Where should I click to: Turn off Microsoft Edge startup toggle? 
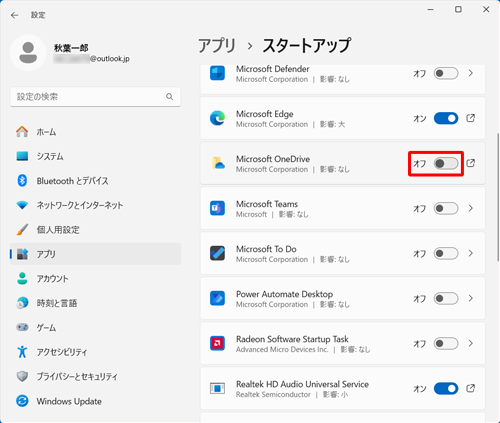click(x=446, y=118)
